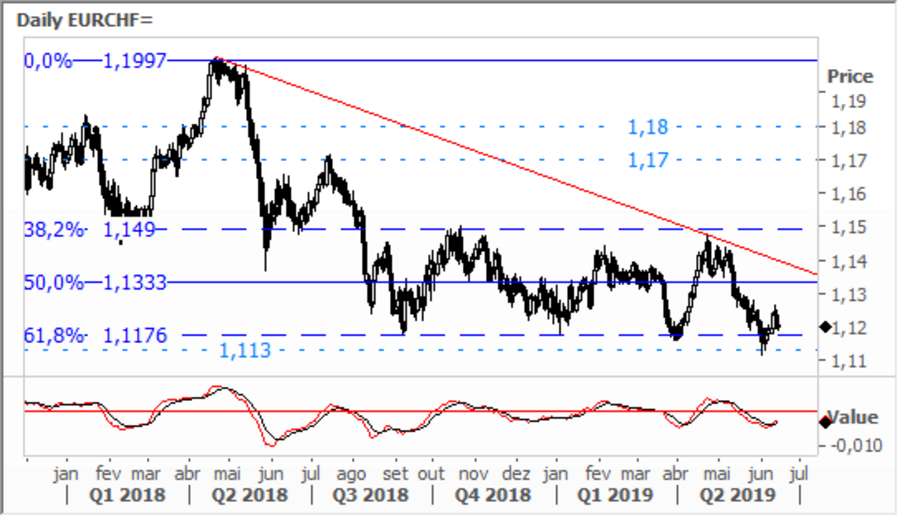The image size is (900, 518).
Task: Select the 'Q2 2019' quarter label
Action: [738, 495]
